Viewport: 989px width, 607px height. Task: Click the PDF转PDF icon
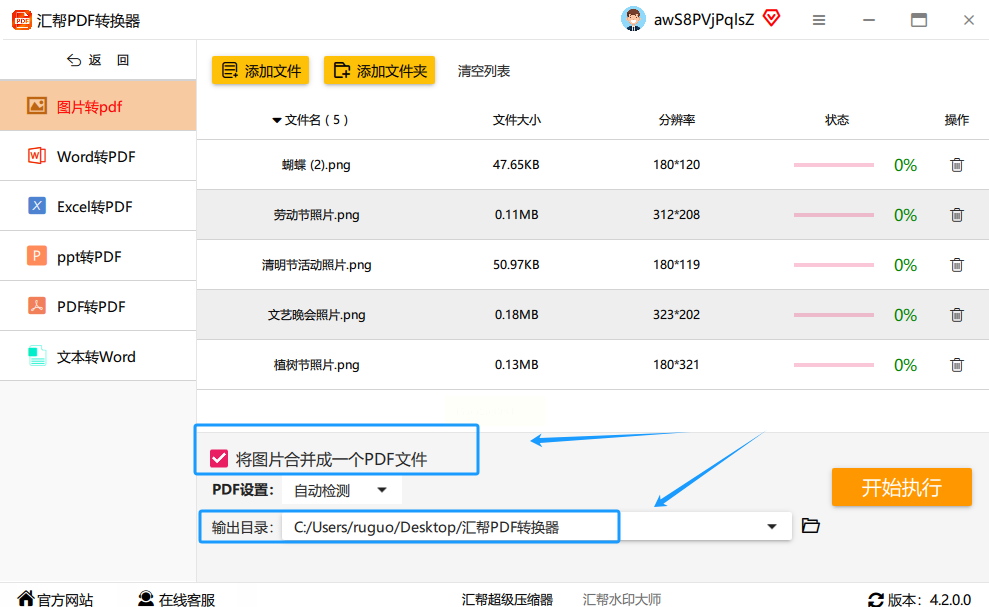[x=37, y=305]
